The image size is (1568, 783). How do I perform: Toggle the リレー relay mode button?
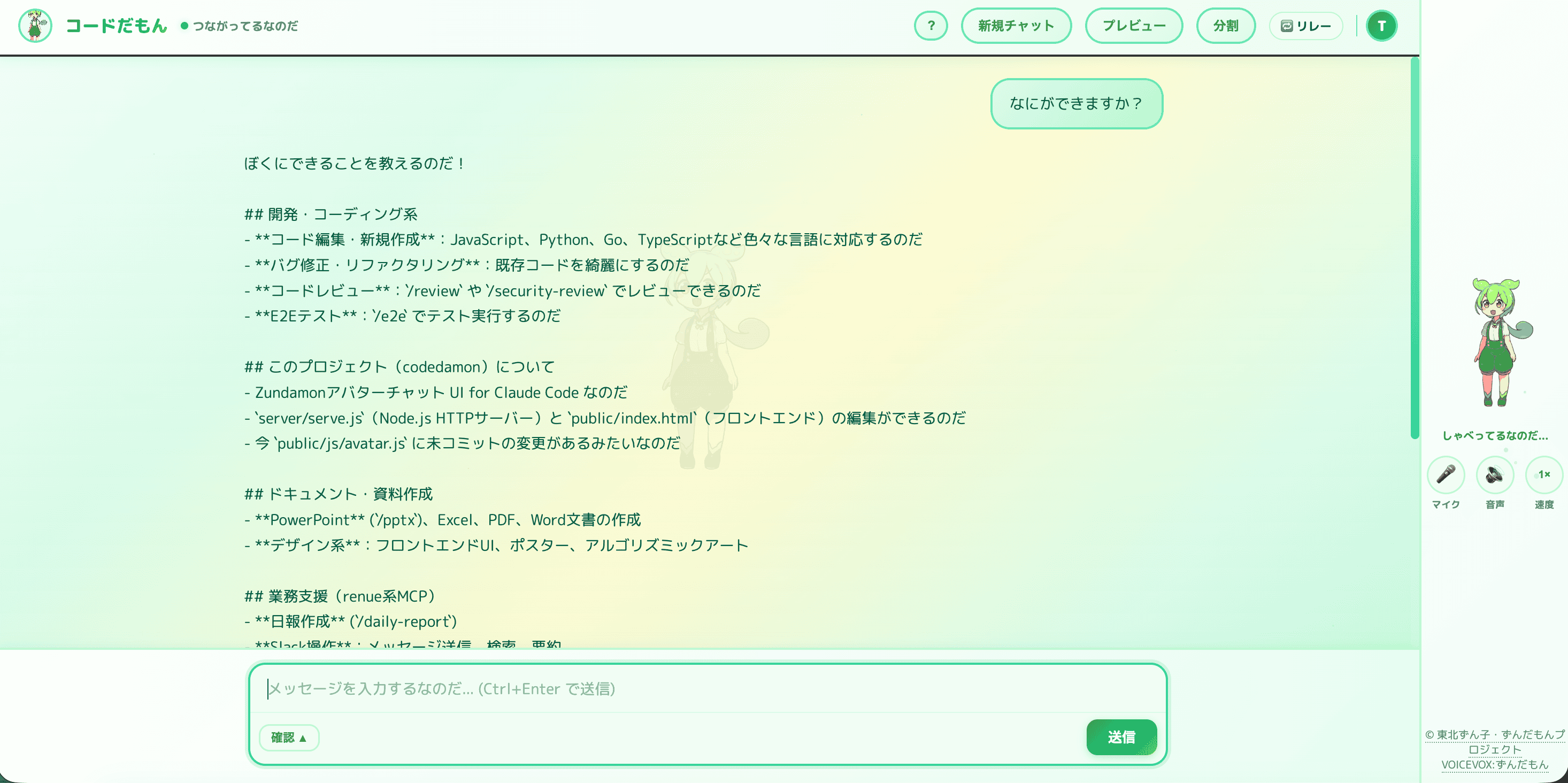[x=1305, y=26]
